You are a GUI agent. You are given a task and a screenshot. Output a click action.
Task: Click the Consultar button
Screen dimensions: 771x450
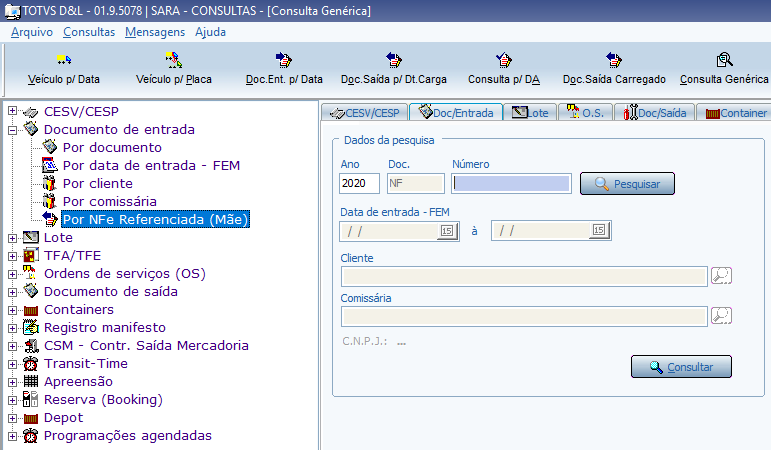pyautogui.click(x=682, y=366)
